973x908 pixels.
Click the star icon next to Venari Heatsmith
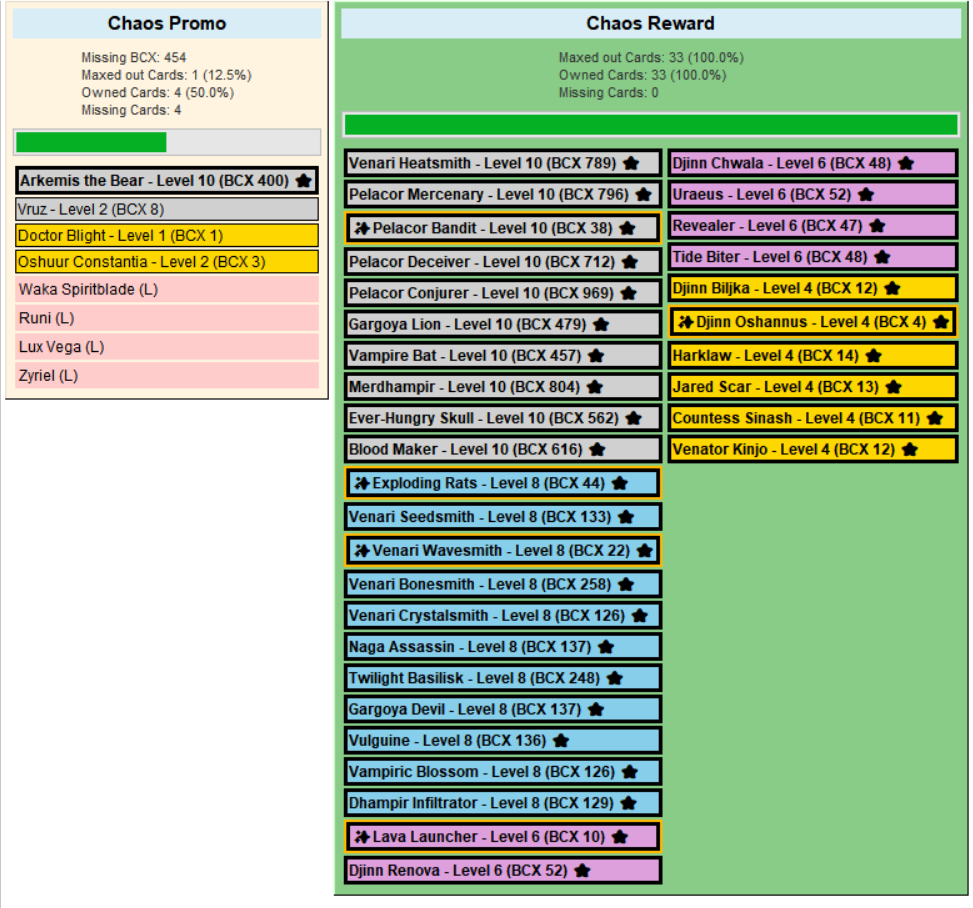[631, 163]
